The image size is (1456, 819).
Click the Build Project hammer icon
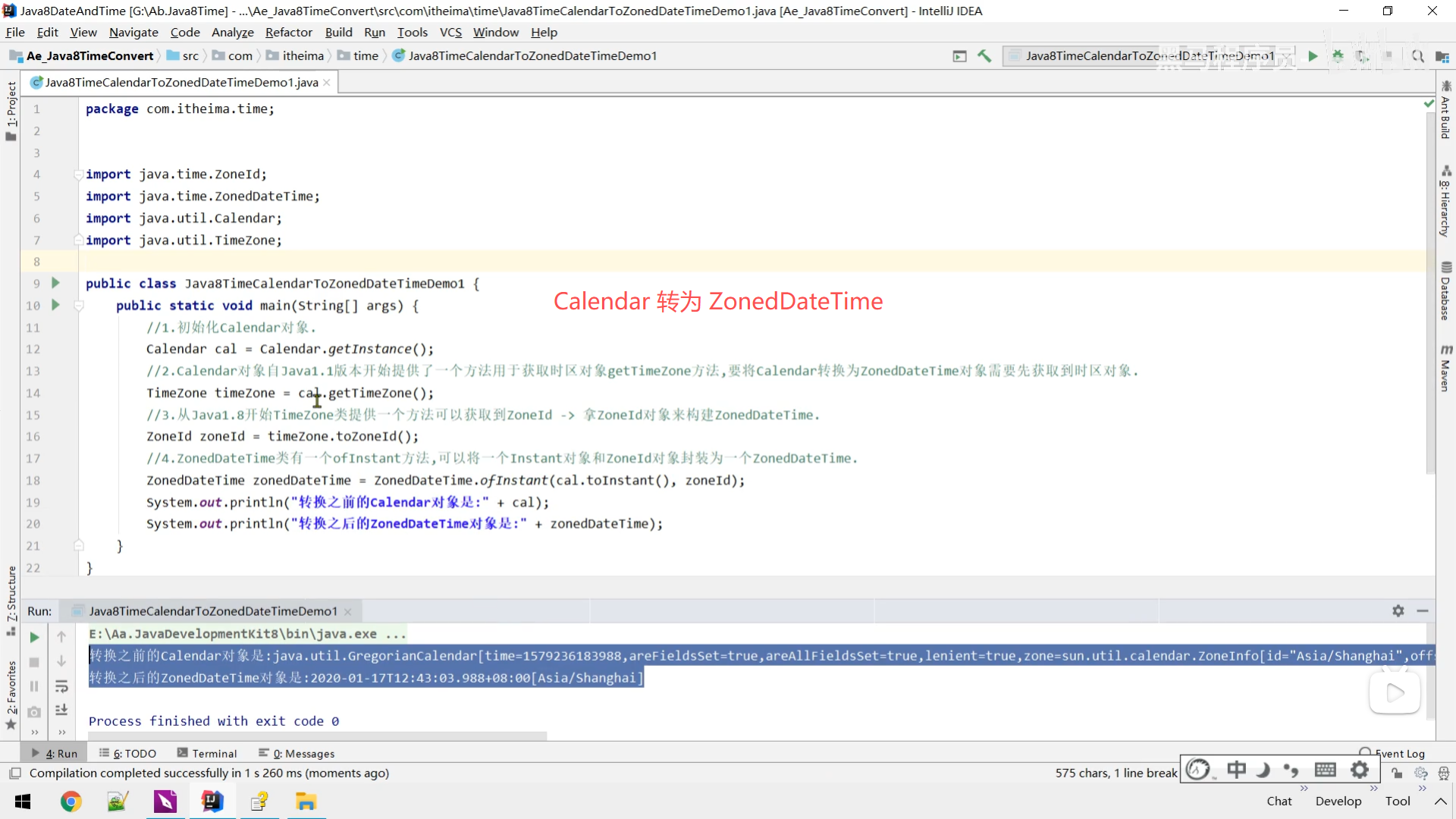pos(984,56)
